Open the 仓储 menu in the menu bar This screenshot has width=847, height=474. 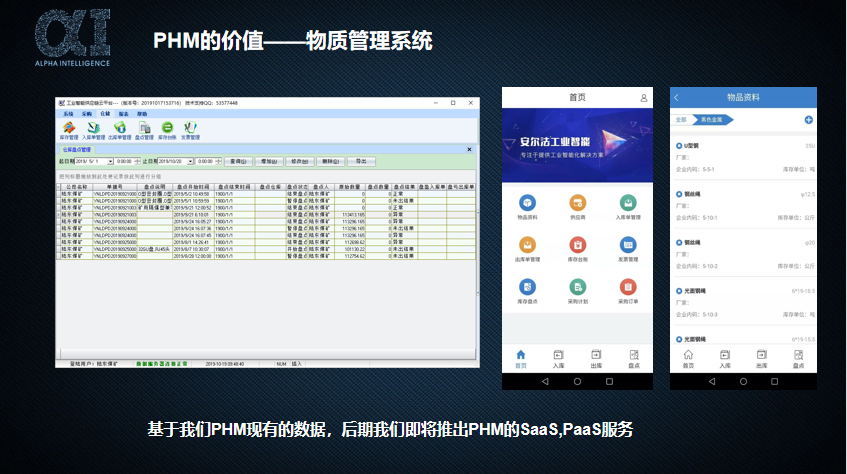tap(105, 114)
